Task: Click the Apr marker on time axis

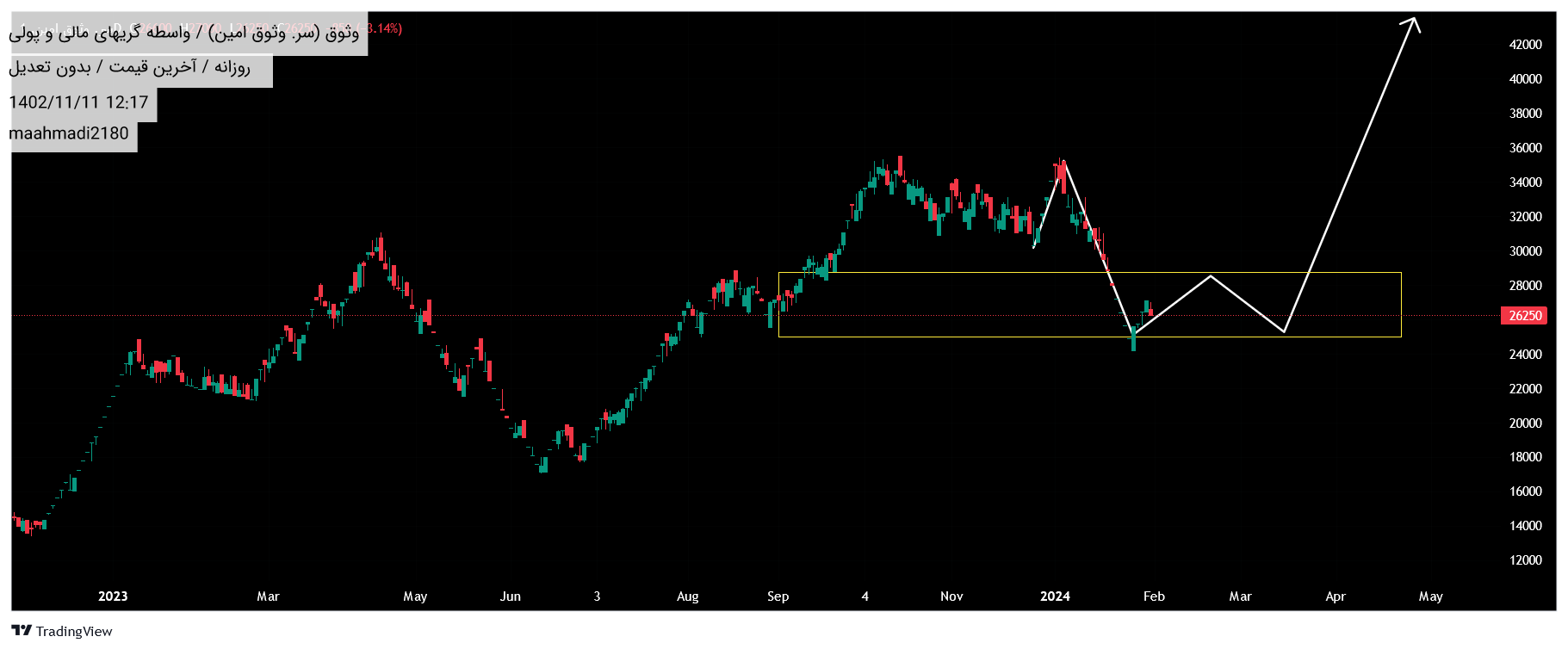Action: (x=1335, y=596)
